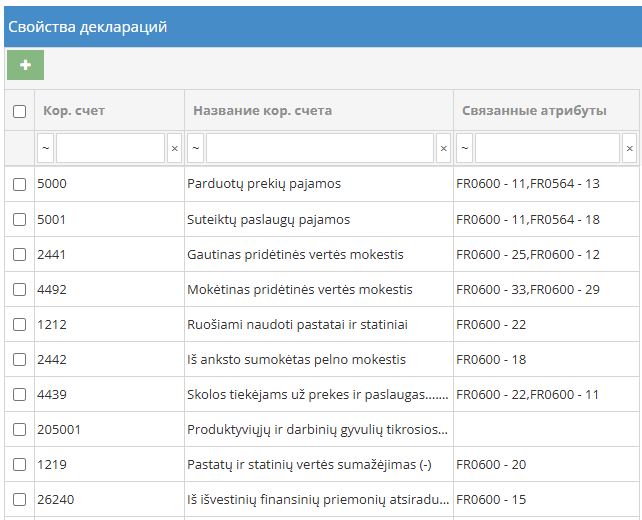Viewport: 642px width, 520px height.
Task: Open the Связанные атрибуты filter operator dropdown
Action: (x=464, y=148)
